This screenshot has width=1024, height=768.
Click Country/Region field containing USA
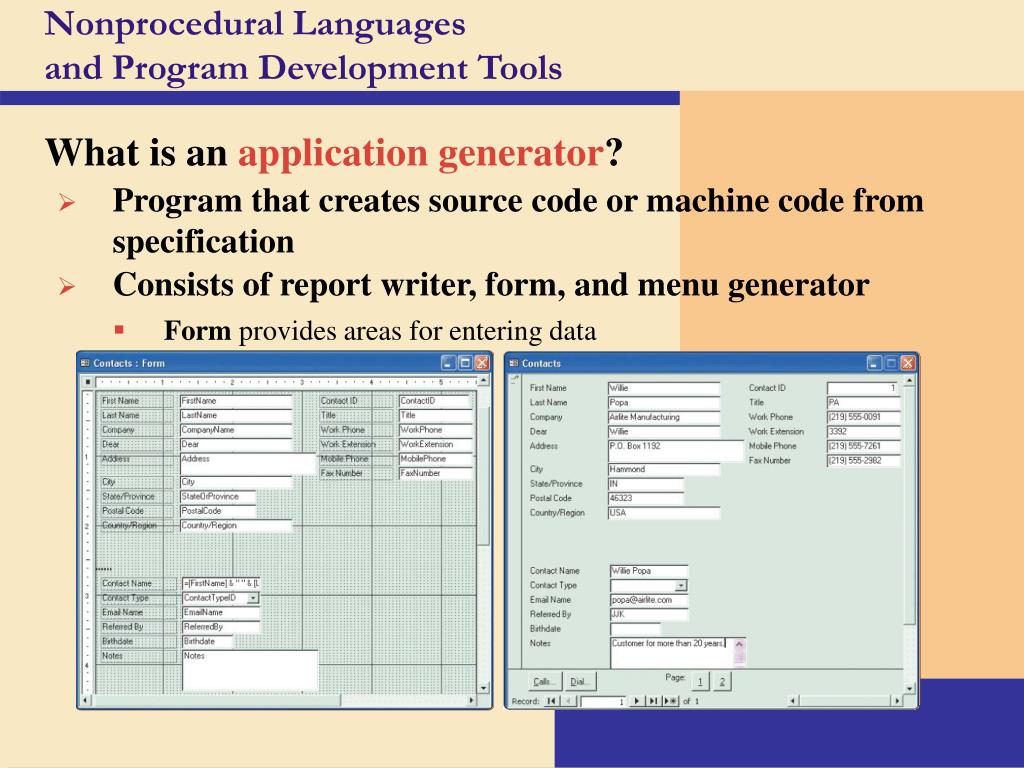(x=664, y=513)
